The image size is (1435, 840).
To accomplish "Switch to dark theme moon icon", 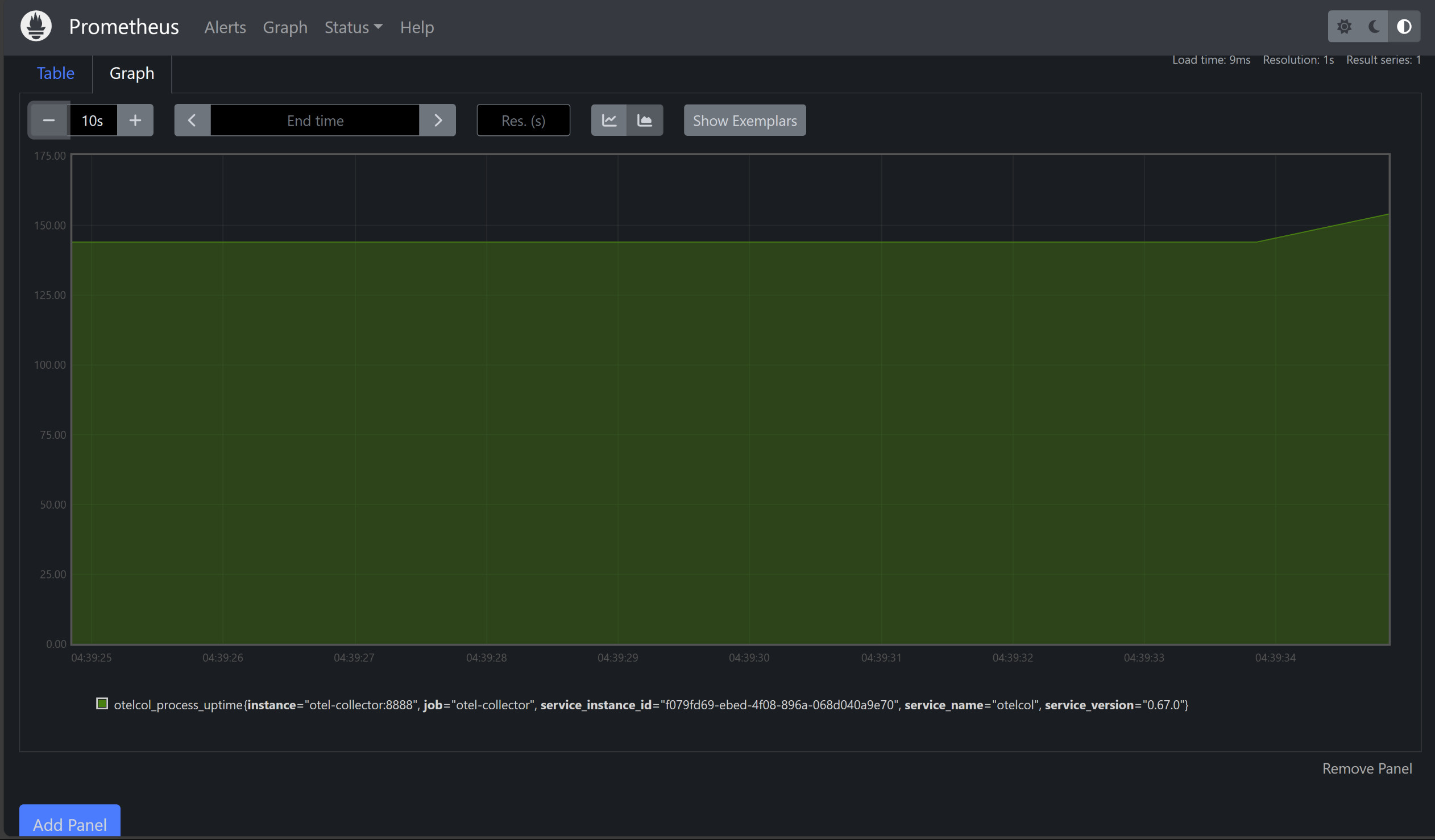I will (x=1374, y=26).
